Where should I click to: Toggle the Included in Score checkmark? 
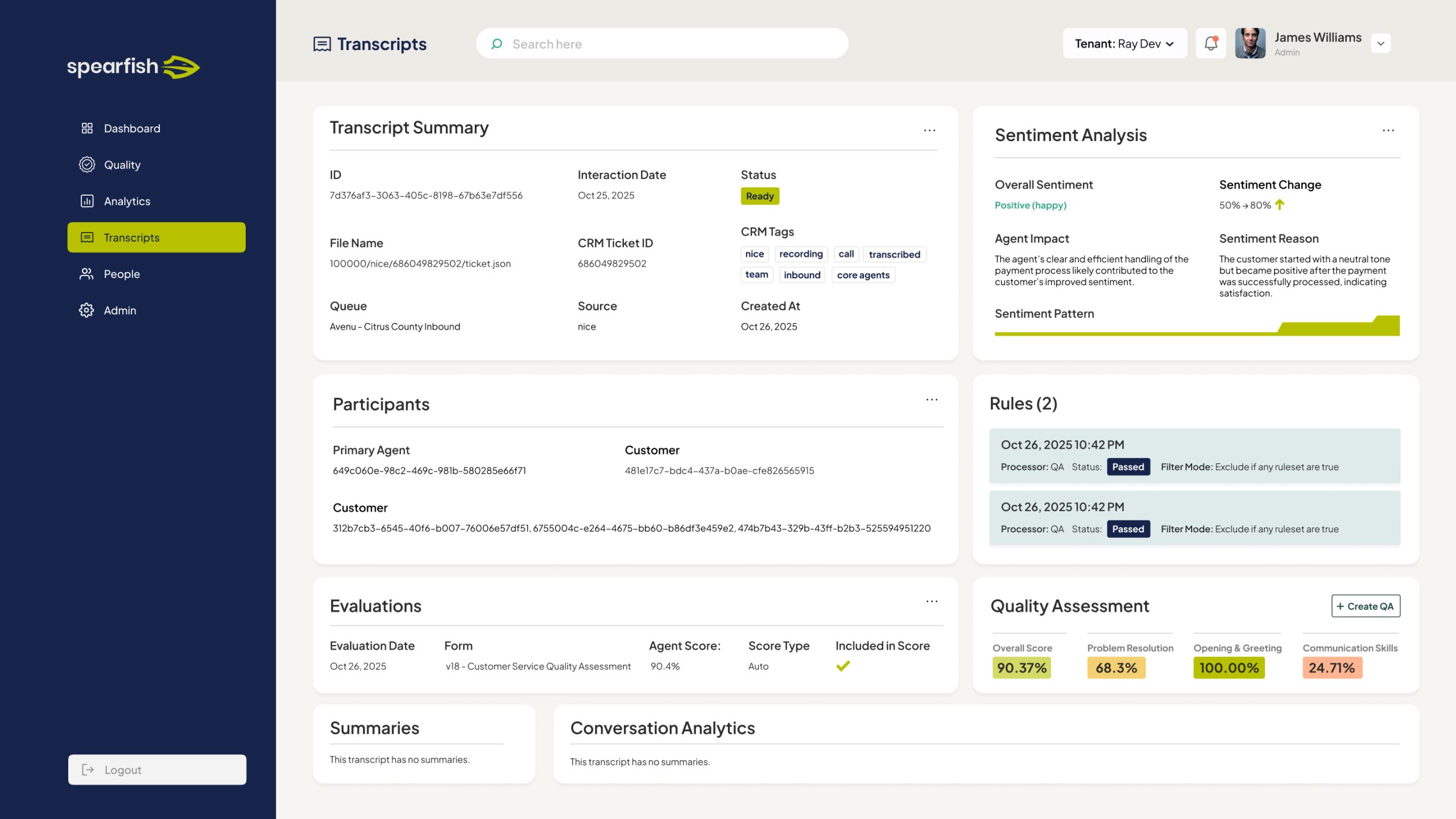point(843,665)
